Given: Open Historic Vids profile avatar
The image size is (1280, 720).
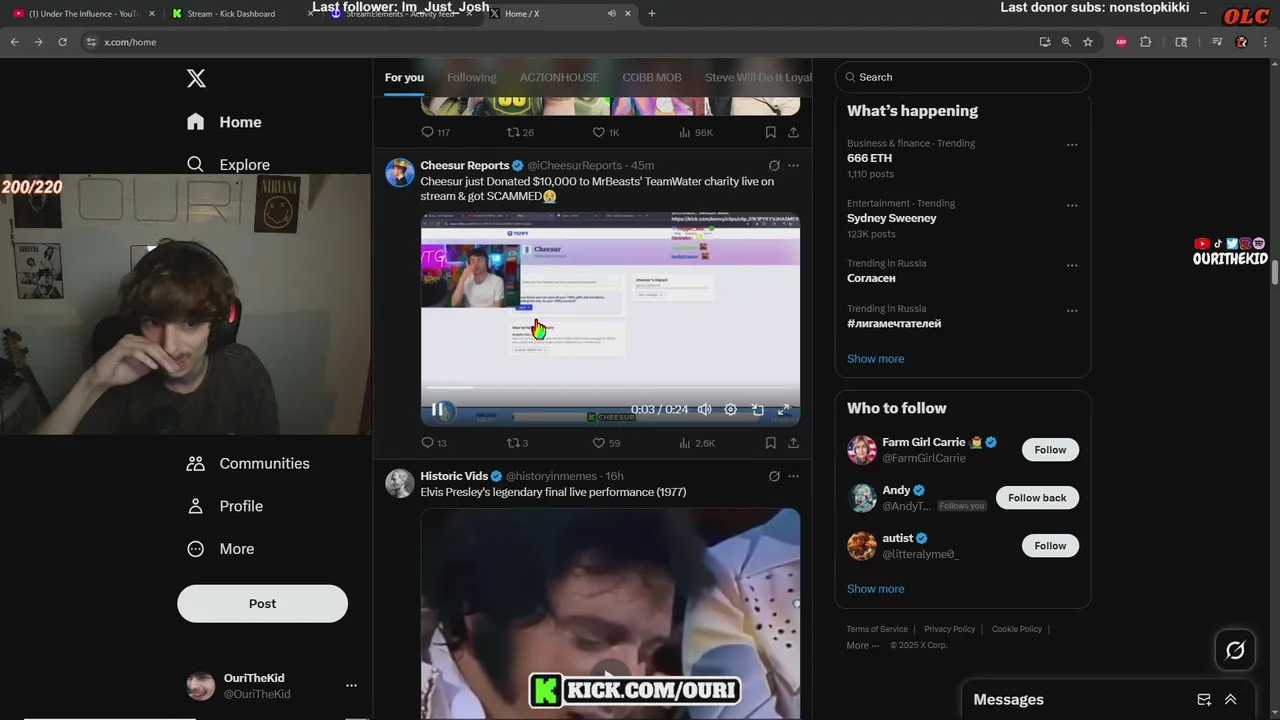Looking at the screenshot, I should [x=400, y=483].
